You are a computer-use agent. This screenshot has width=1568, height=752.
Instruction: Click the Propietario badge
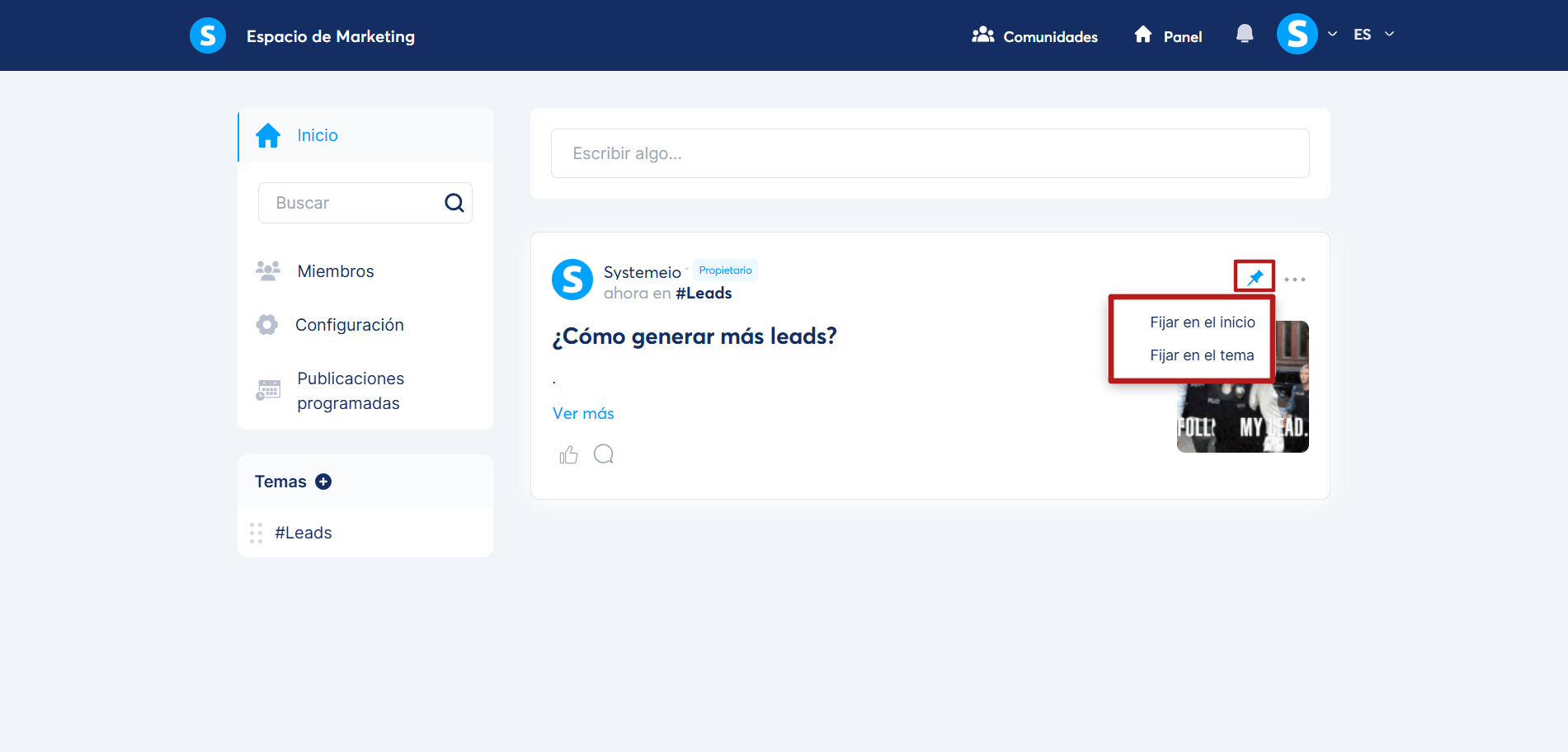pos(725,270)
